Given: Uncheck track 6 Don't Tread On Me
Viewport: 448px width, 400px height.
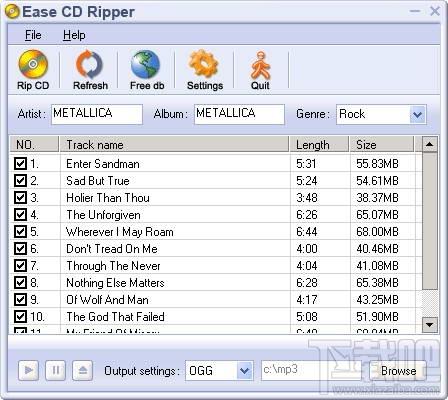Looking at the screenshot, I should (x=20, y=248).
